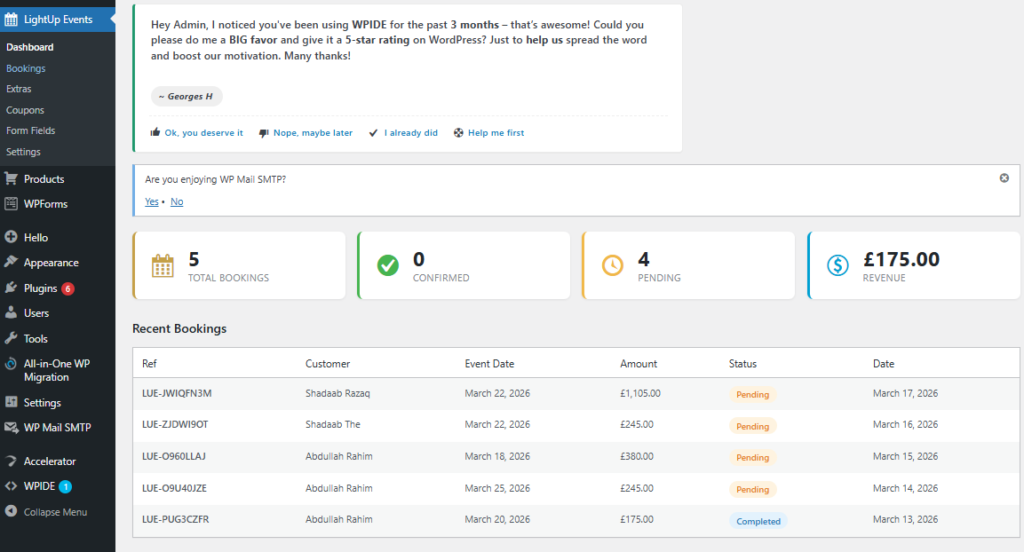Open the Bookings submenu item
1024x552 pixels.
pyautogui.click(x=25, y=68)
